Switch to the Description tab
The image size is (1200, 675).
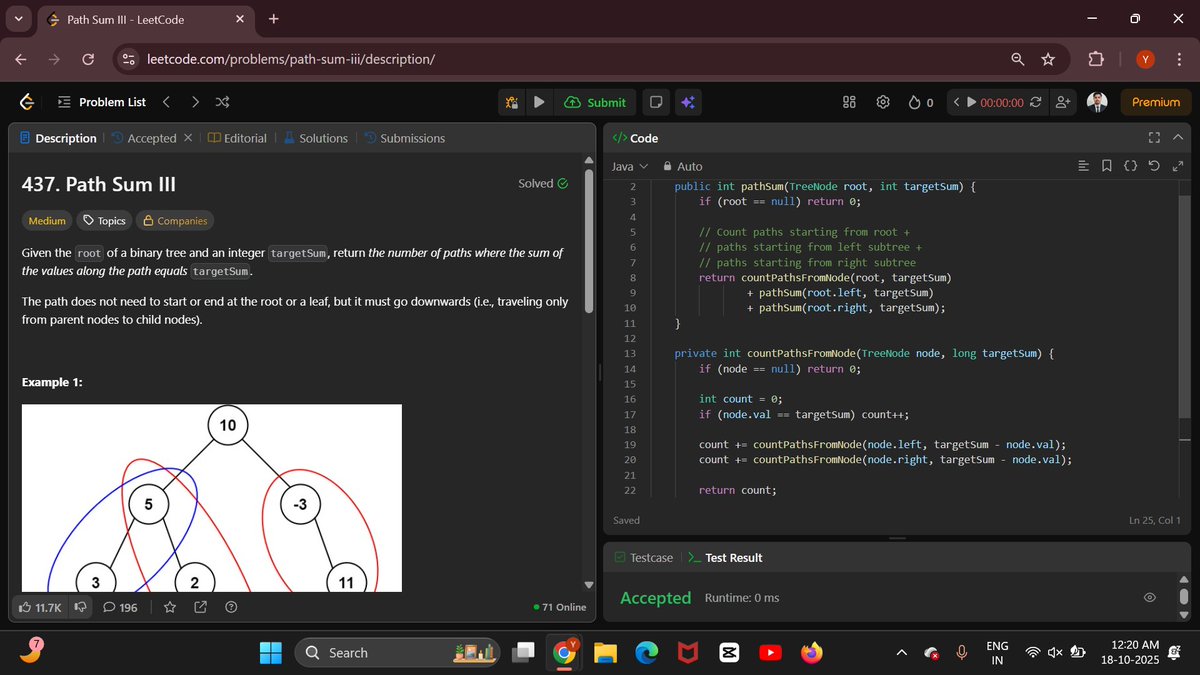[58, 138]
